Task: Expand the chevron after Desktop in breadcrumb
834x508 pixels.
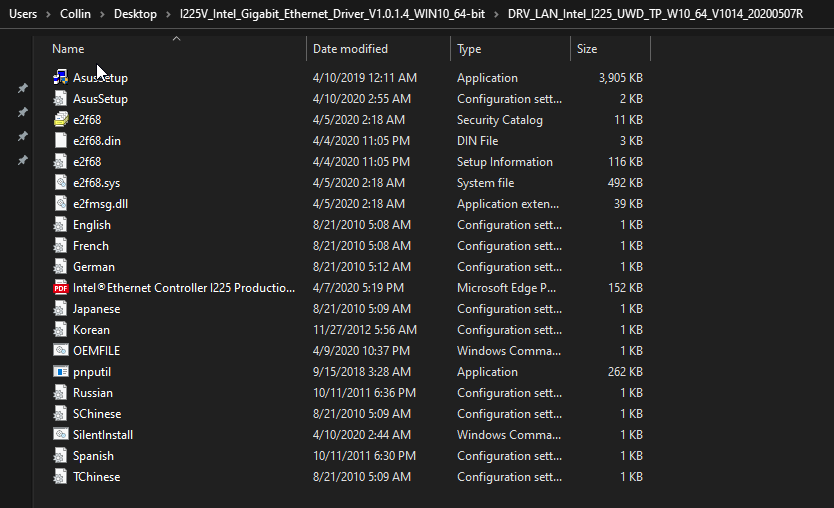Action: (x=168, y=14)
